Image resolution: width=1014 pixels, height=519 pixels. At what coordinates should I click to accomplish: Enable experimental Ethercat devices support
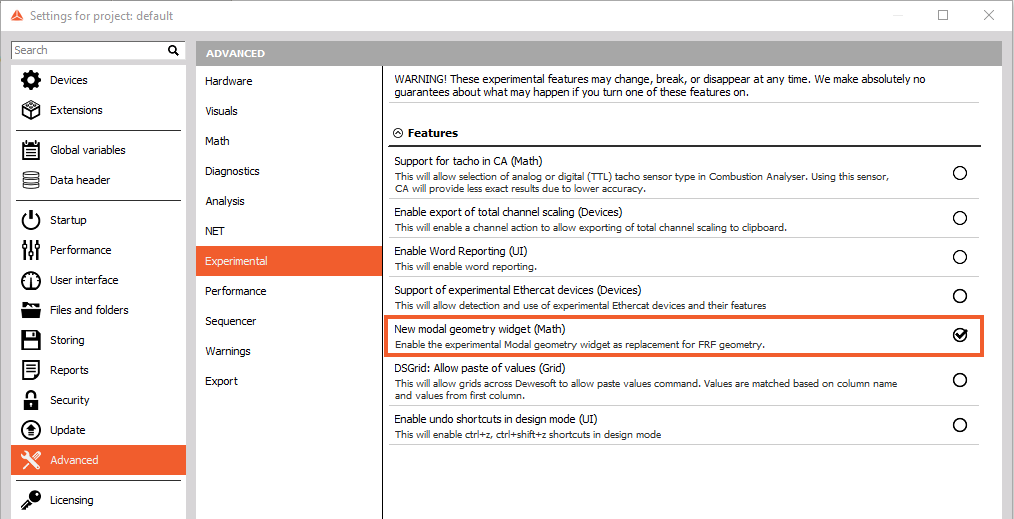960,296
